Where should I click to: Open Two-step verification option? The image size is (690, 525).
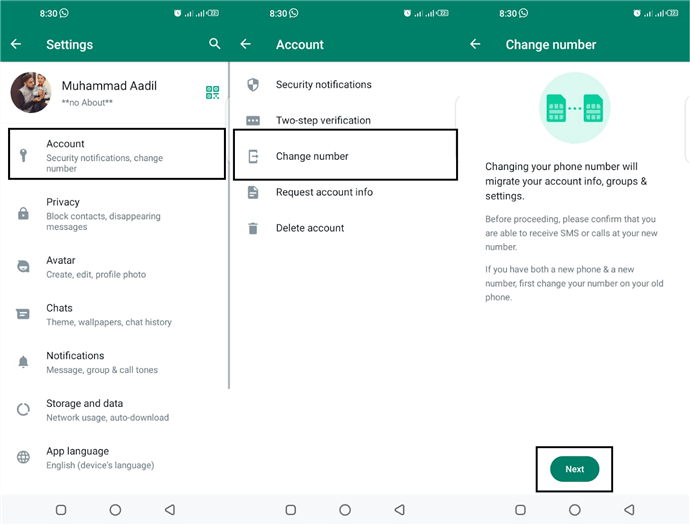pyautogui.click(x=345, y=120)
